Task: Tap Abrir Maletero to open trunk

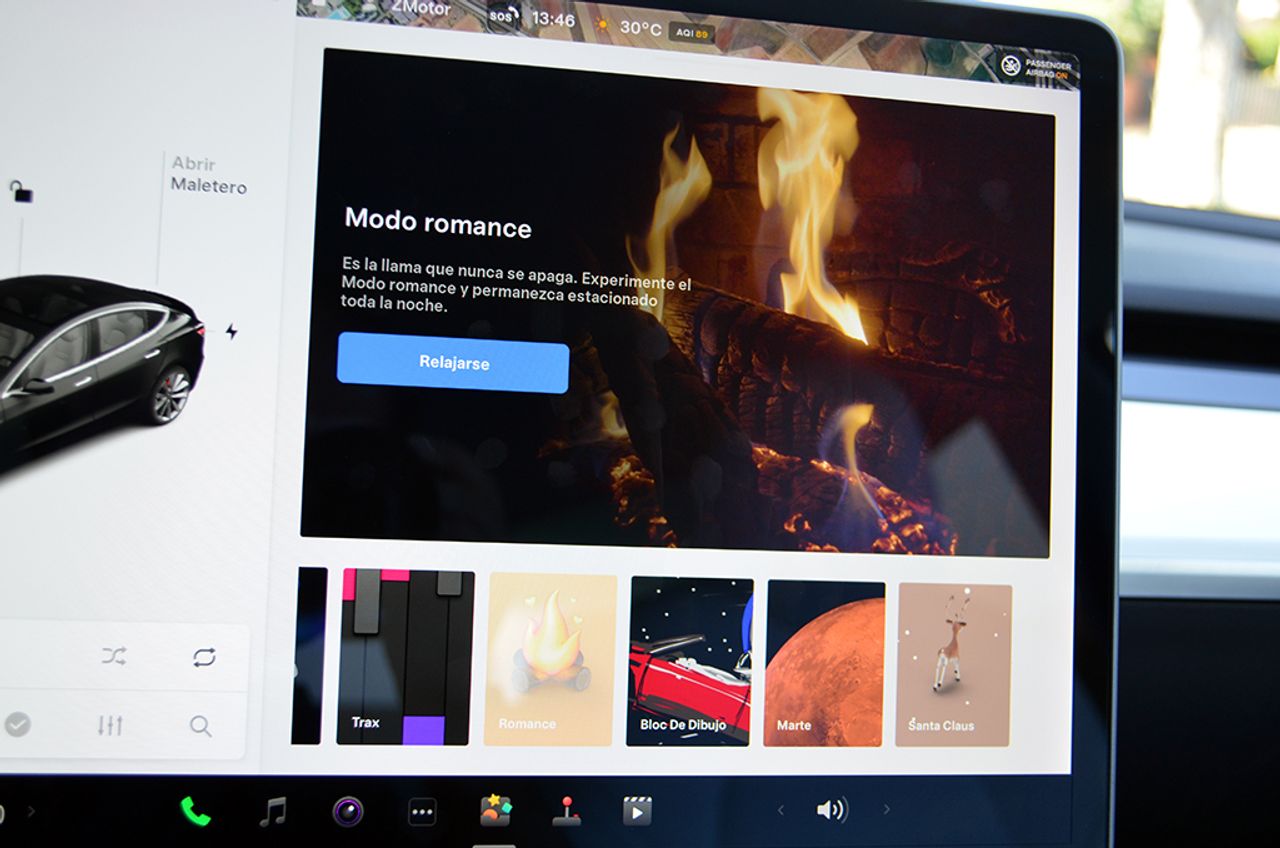Action: [207, 175]
